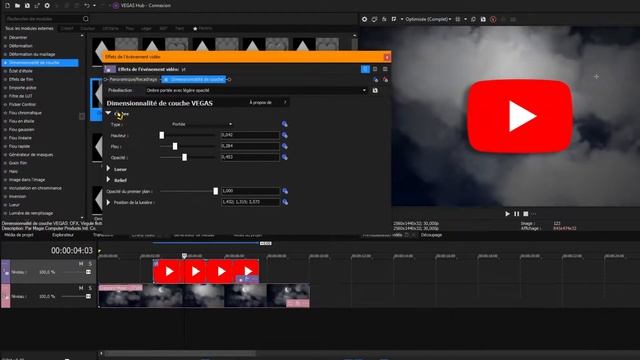Adjust 'Opacité du premier plan' slider
Viewport: 640px width, 360px height.
(216, 191)
